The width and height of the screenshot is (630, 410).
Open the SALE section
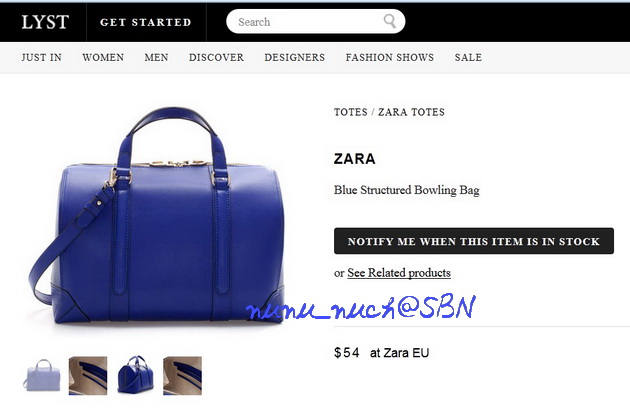point(468,57)
